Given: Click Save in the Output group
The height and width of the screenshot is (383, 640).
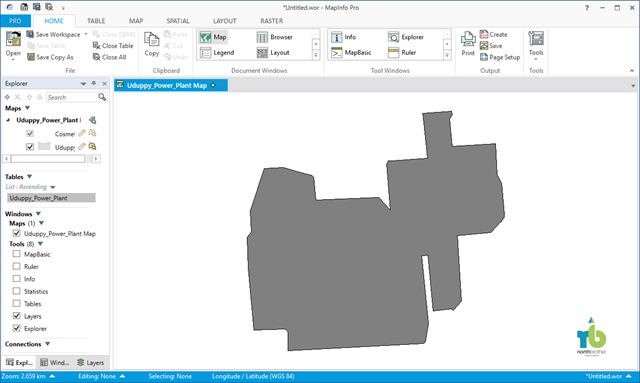Looking at the screenshot, I should (x=491, y=46).
